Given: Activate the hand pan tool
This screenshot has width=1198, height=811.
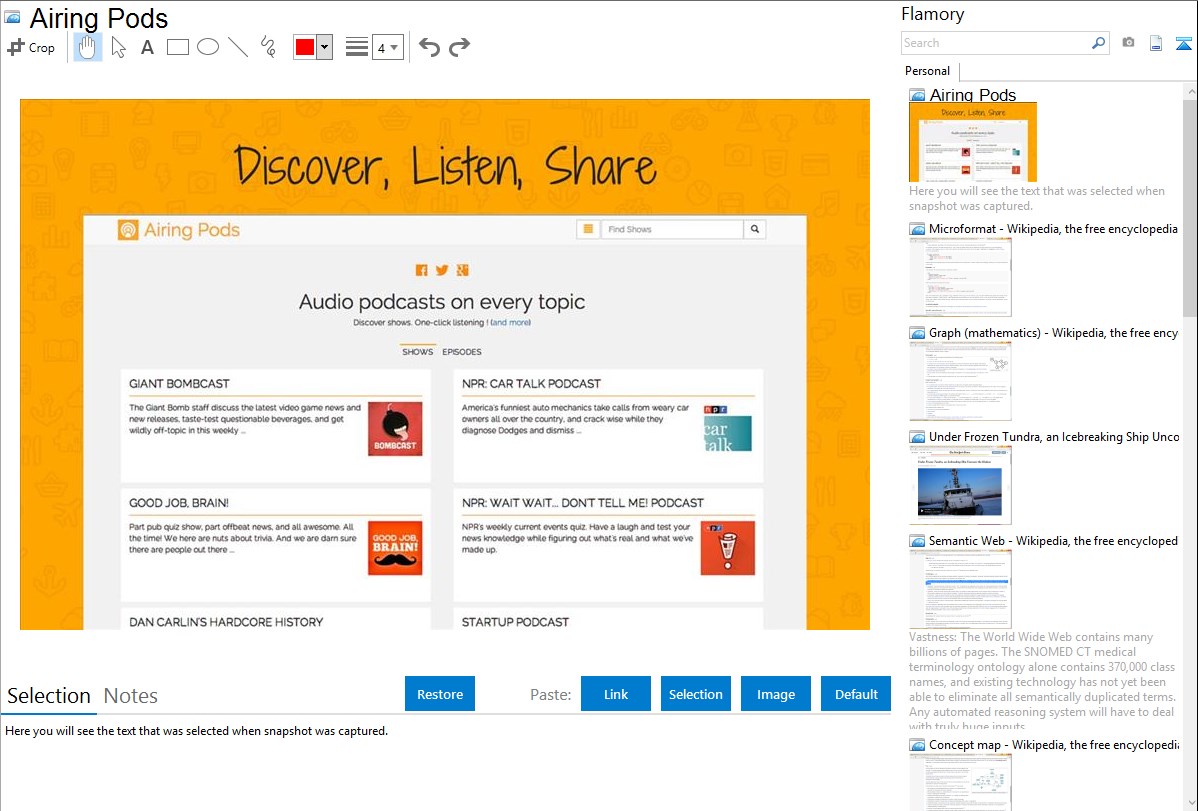Looking at the screenshot, I should pyautogui.click(x=87, y=47).
